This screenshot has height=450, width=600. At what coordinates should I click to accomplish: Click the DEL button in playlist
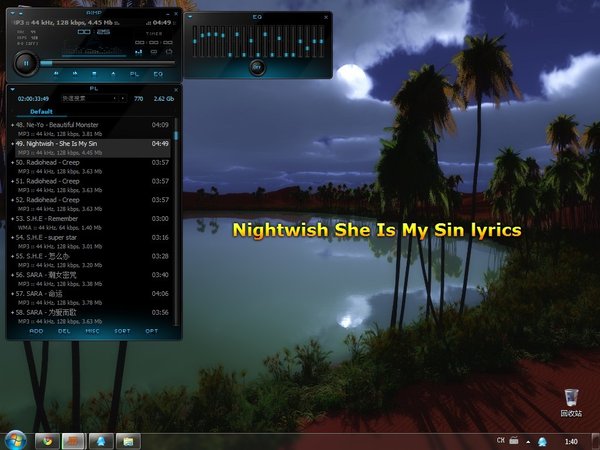pos(65,330)
